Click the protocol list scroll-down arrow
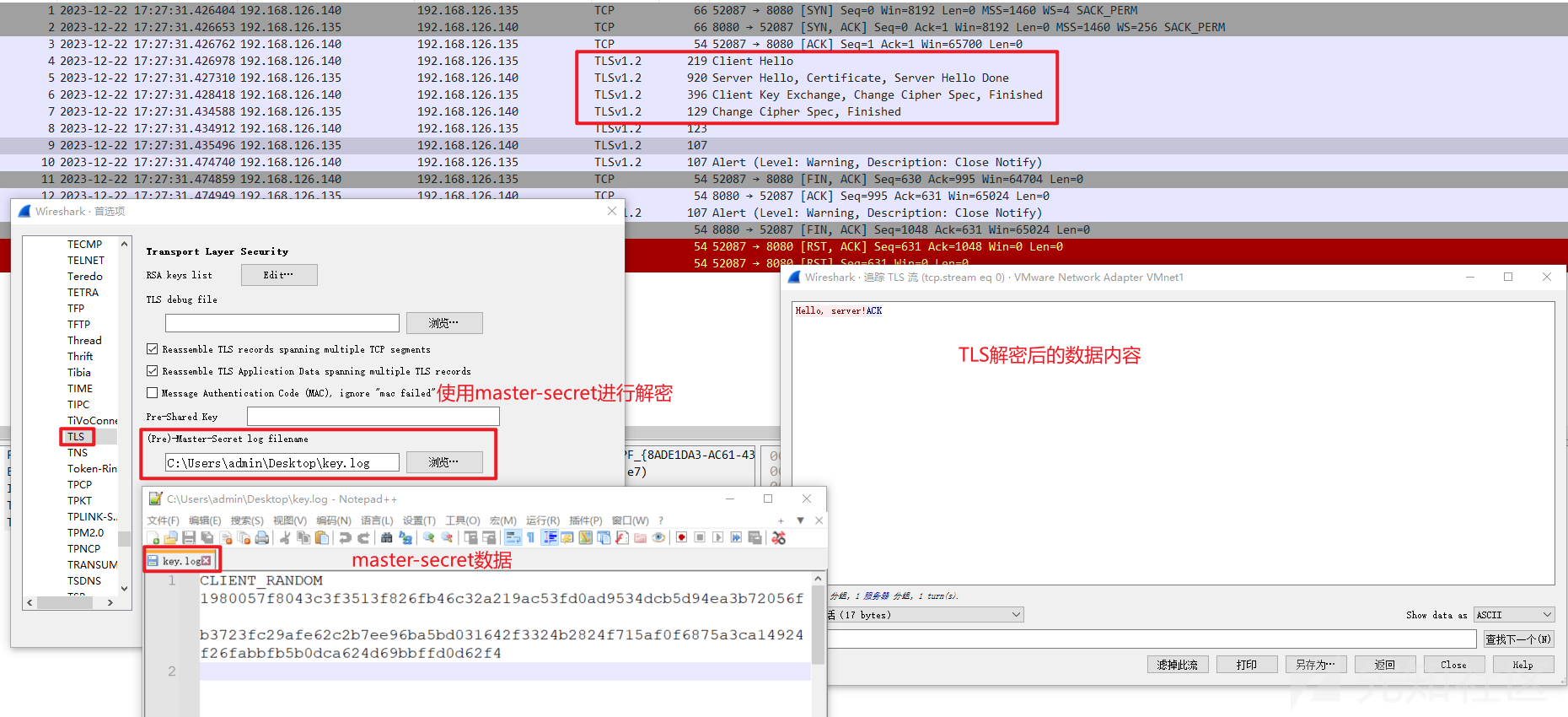 [x=125, y=589]
